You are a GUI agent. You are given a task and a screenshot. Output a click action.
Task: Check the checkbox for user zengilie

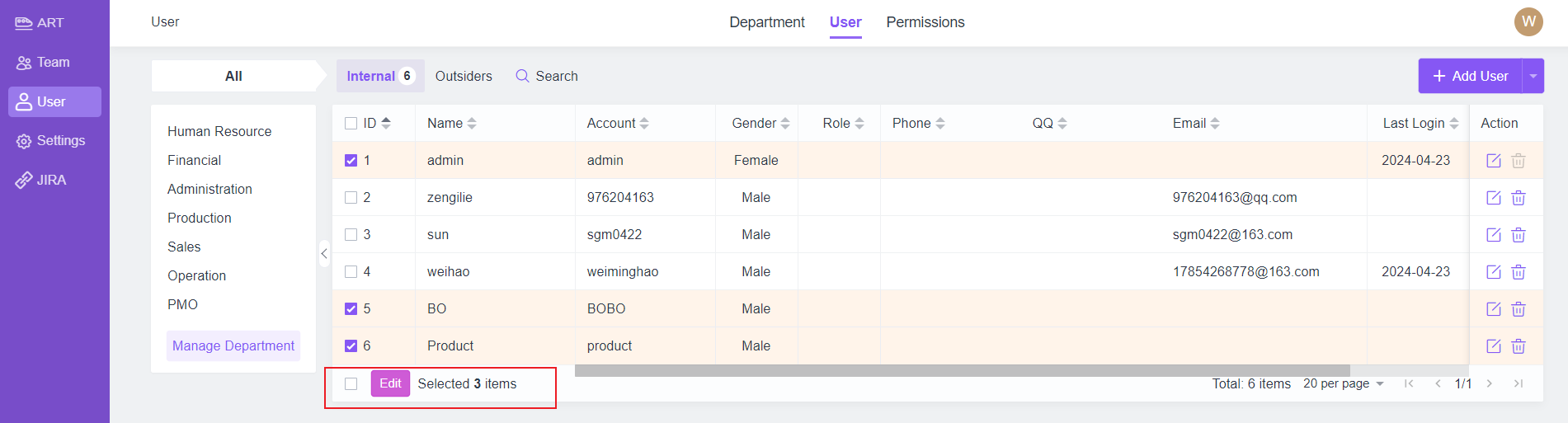pyautogui.click(x=351, y=198)
